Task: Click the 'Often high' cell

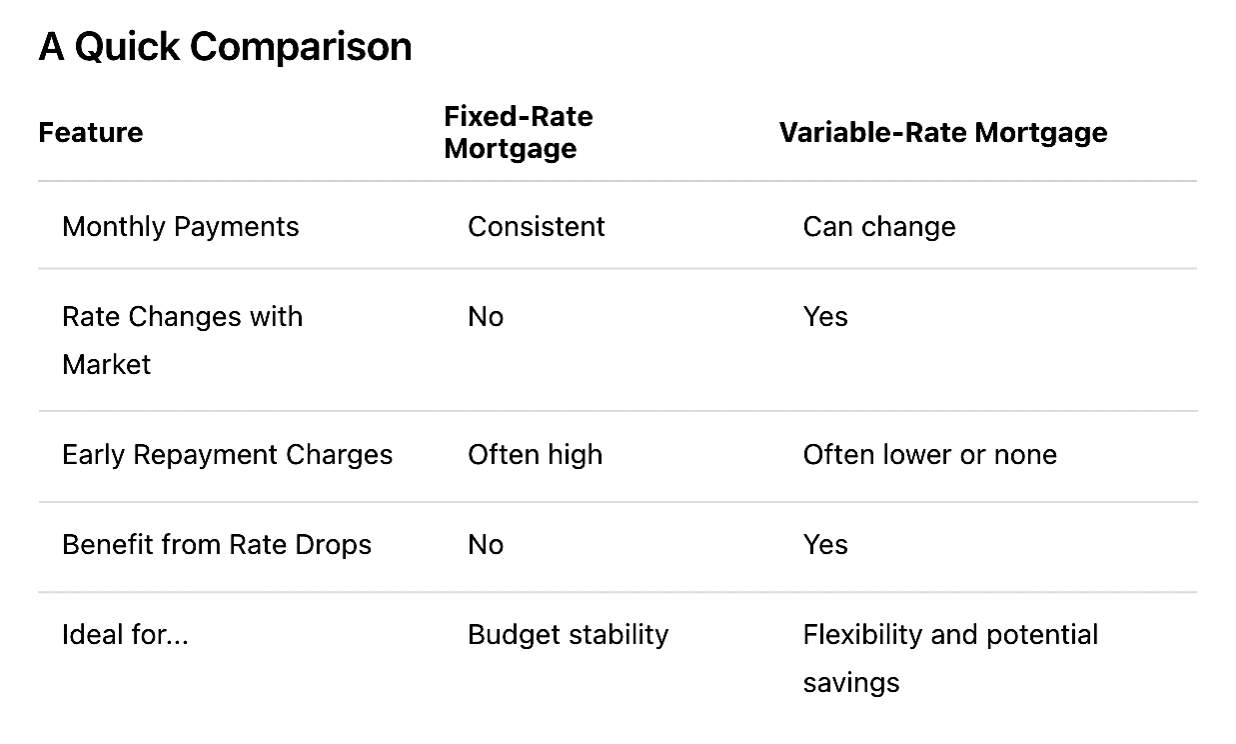Action: click(535, 455)
